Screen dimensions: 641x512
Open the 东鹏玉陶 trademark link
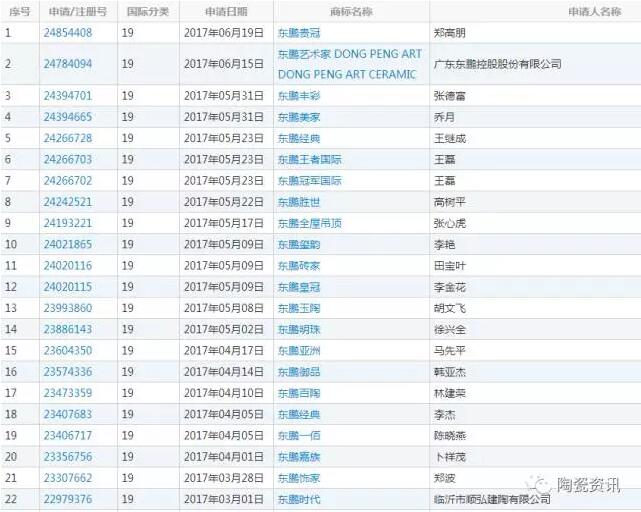[x=299, y=308]
